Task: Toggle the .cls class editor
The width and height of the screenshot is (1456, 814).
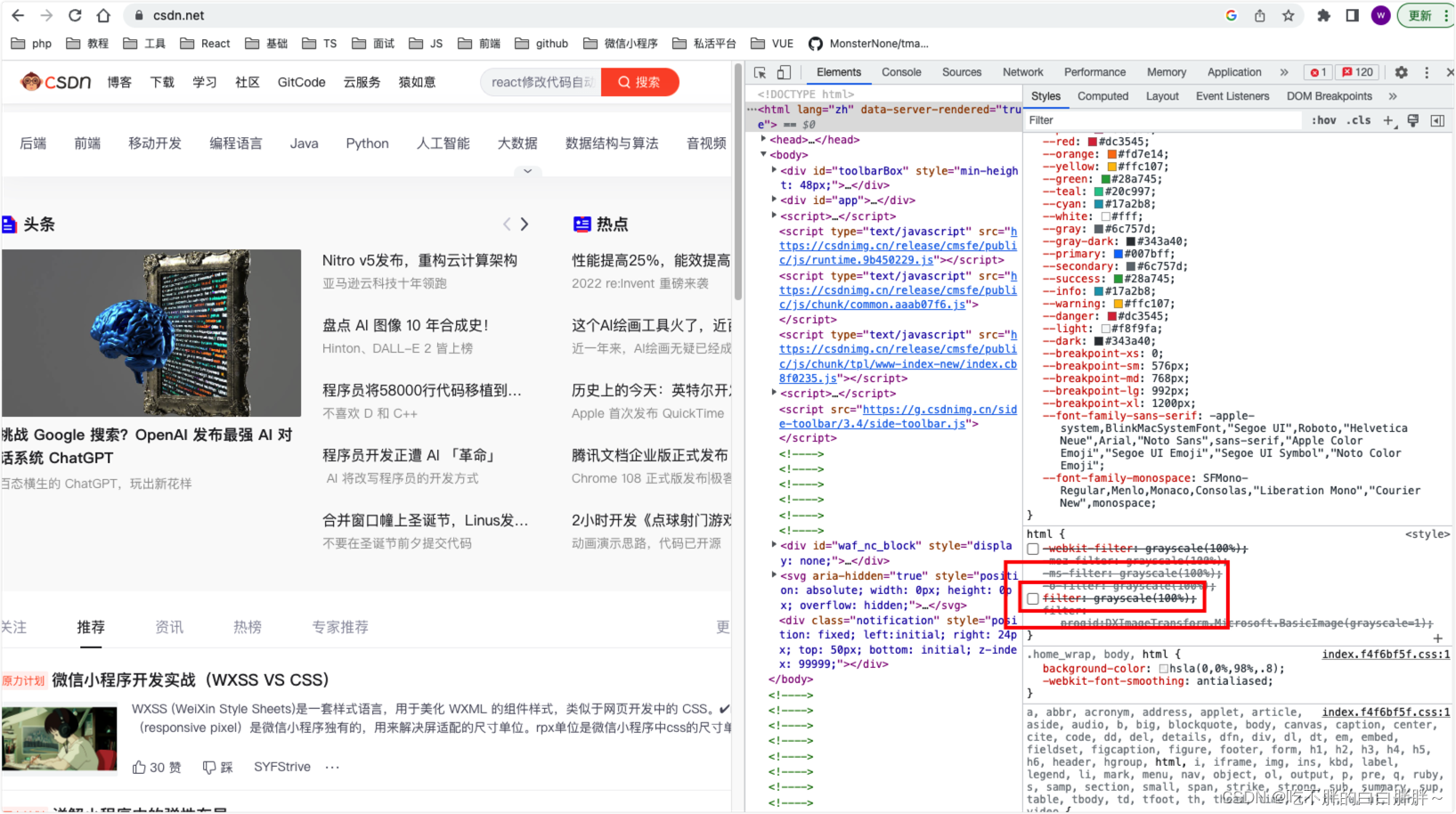Action: 1359,120
